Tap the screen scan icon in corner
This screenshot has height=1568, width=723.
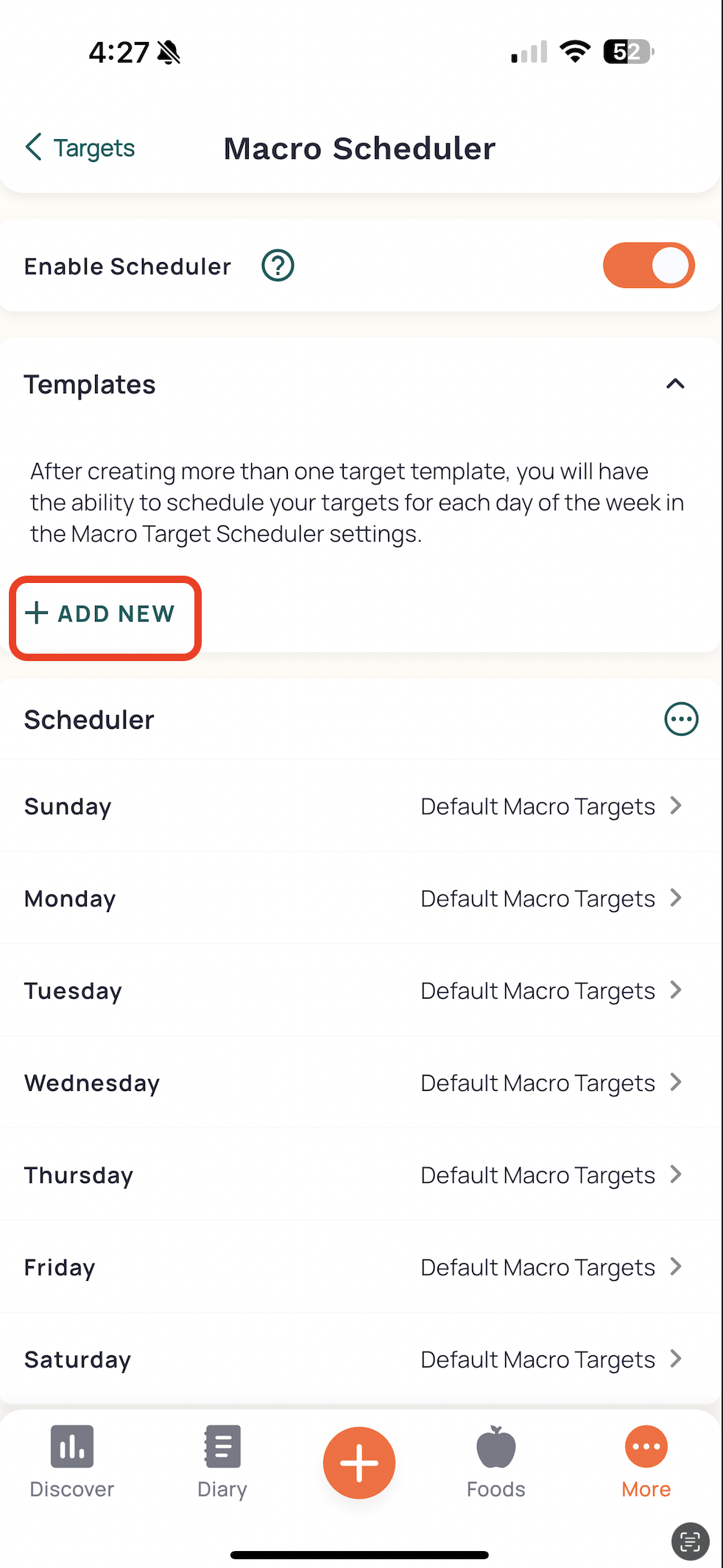click(x=690, y=1541)
